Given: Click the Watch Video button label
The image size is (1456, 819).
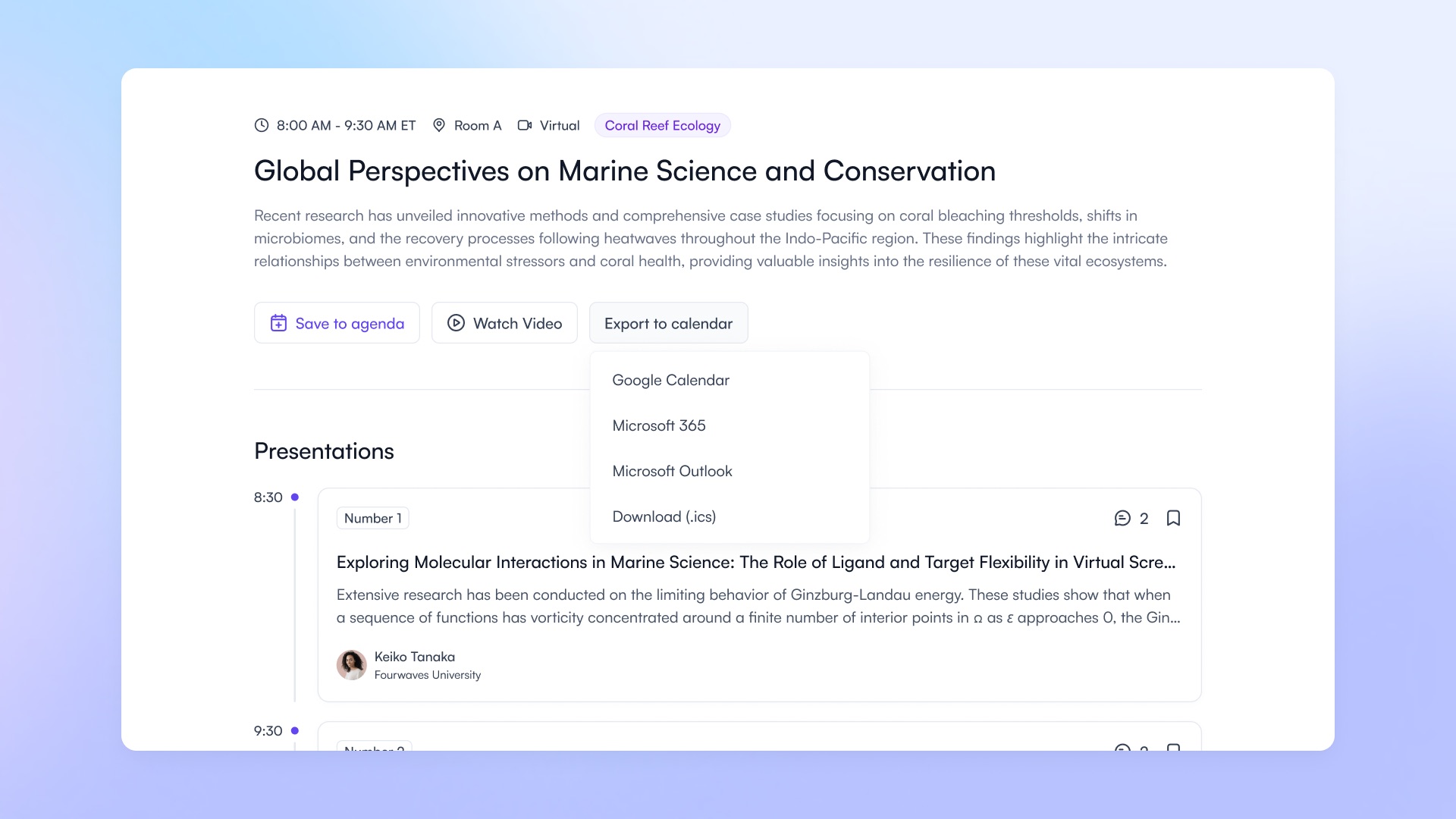Looking at the screenshot, I should point(517,323).
